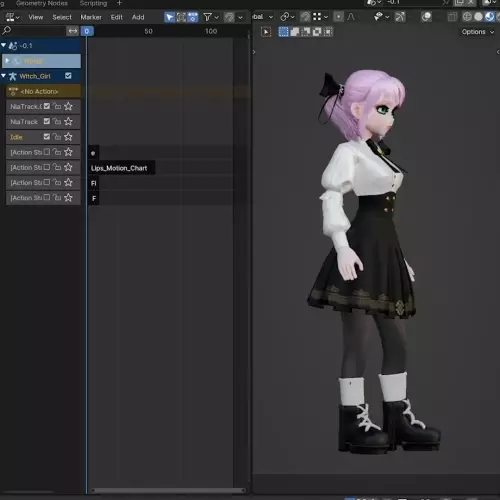Set selection mode to new selection

(x=284, y=32)
